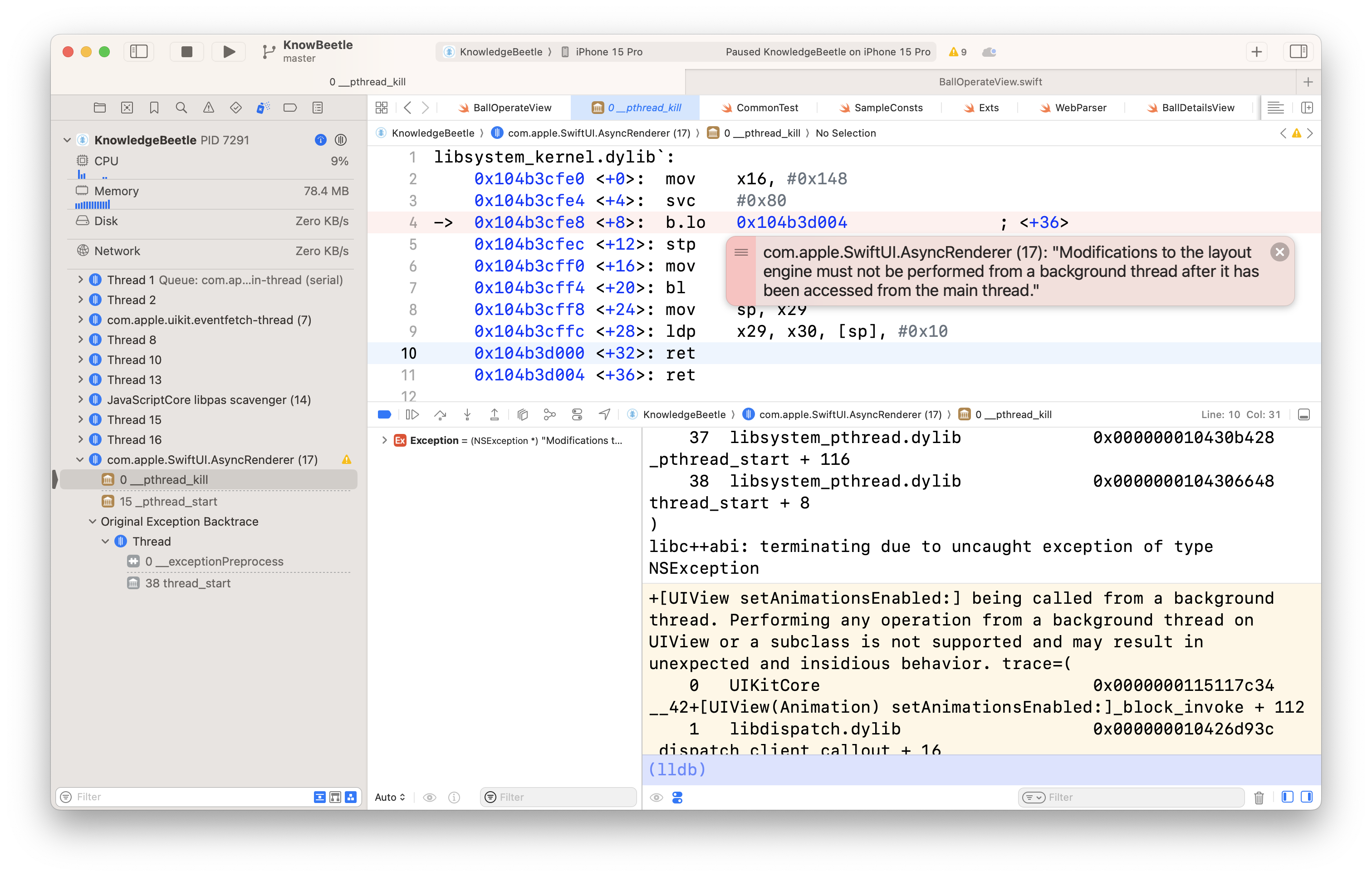
Task: Open Environment Overrides button
Action: click(577, 414)
